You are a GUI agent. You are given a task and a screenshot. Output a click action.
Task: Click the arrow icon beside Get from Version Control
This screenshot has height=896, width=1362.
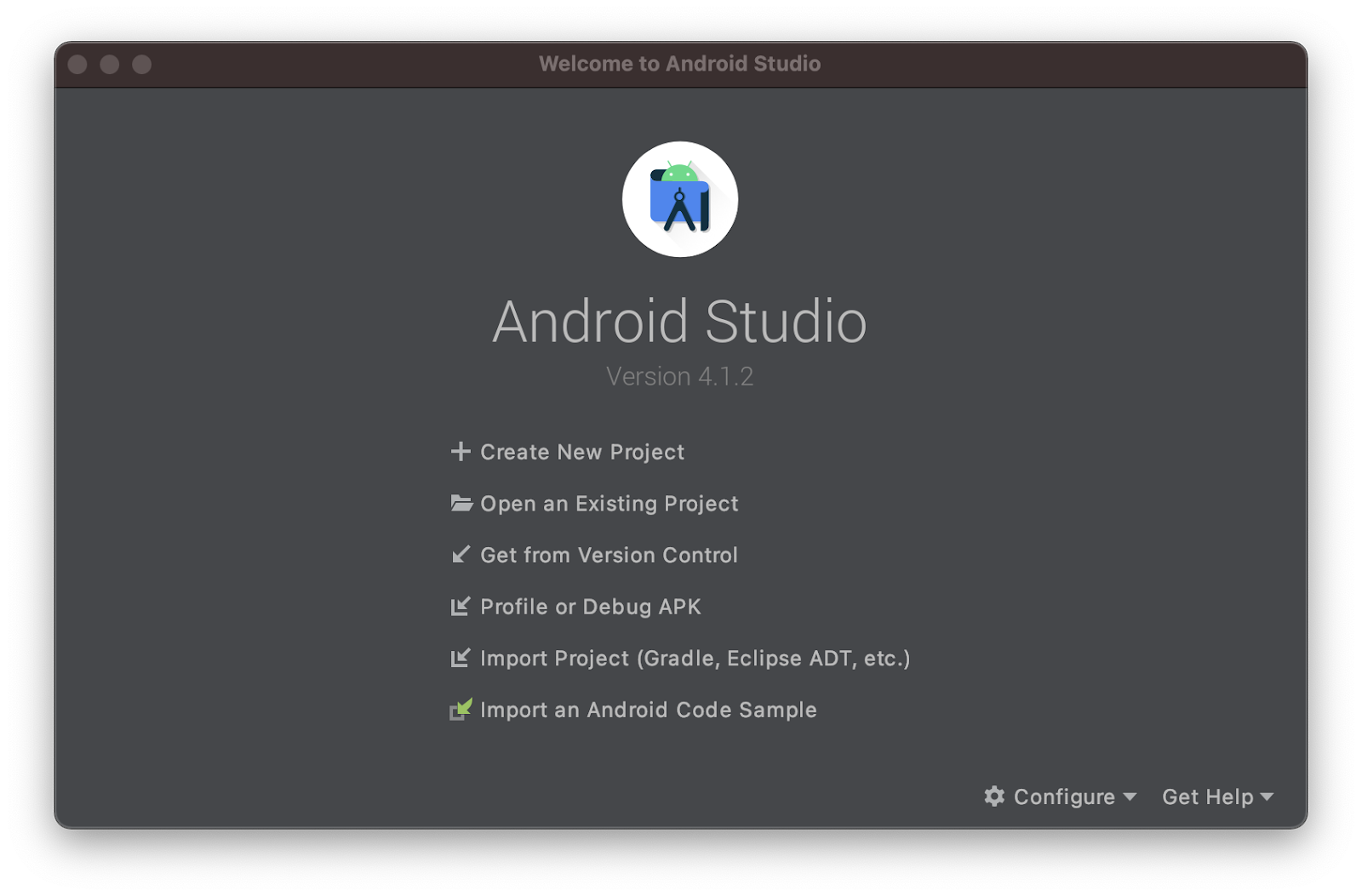coord(461,555)
